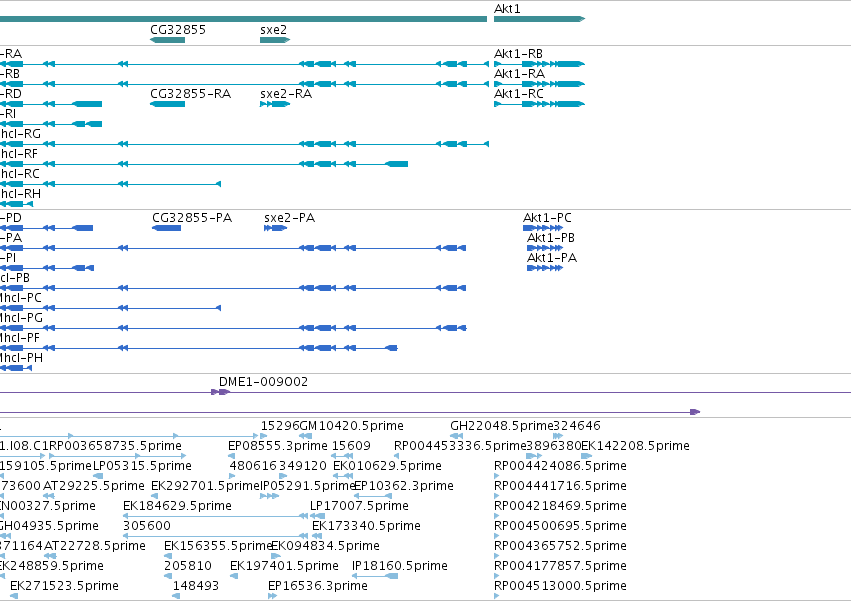Click the sxe2-RA transcript label
851x601 pixels.
tap(286, 94)
